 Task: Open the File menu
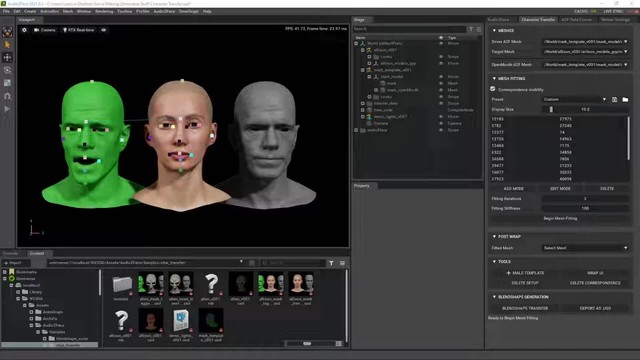click(6, 11)
